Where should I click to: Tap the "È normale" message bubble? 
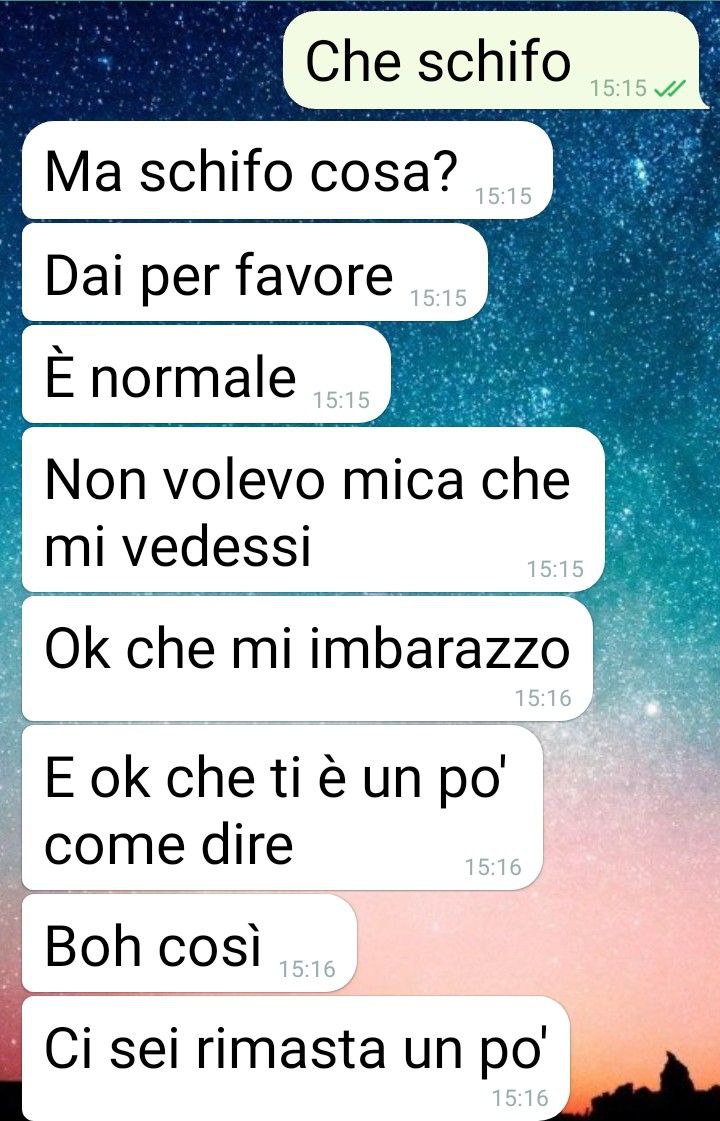point(207,375)
